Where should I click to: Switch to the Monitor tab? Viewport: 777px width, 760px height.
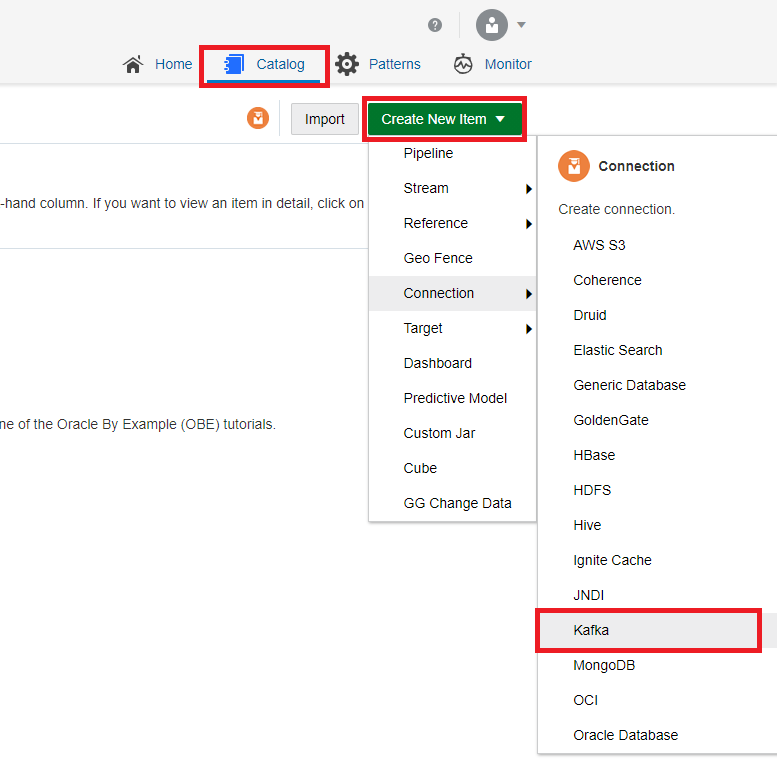507,64
